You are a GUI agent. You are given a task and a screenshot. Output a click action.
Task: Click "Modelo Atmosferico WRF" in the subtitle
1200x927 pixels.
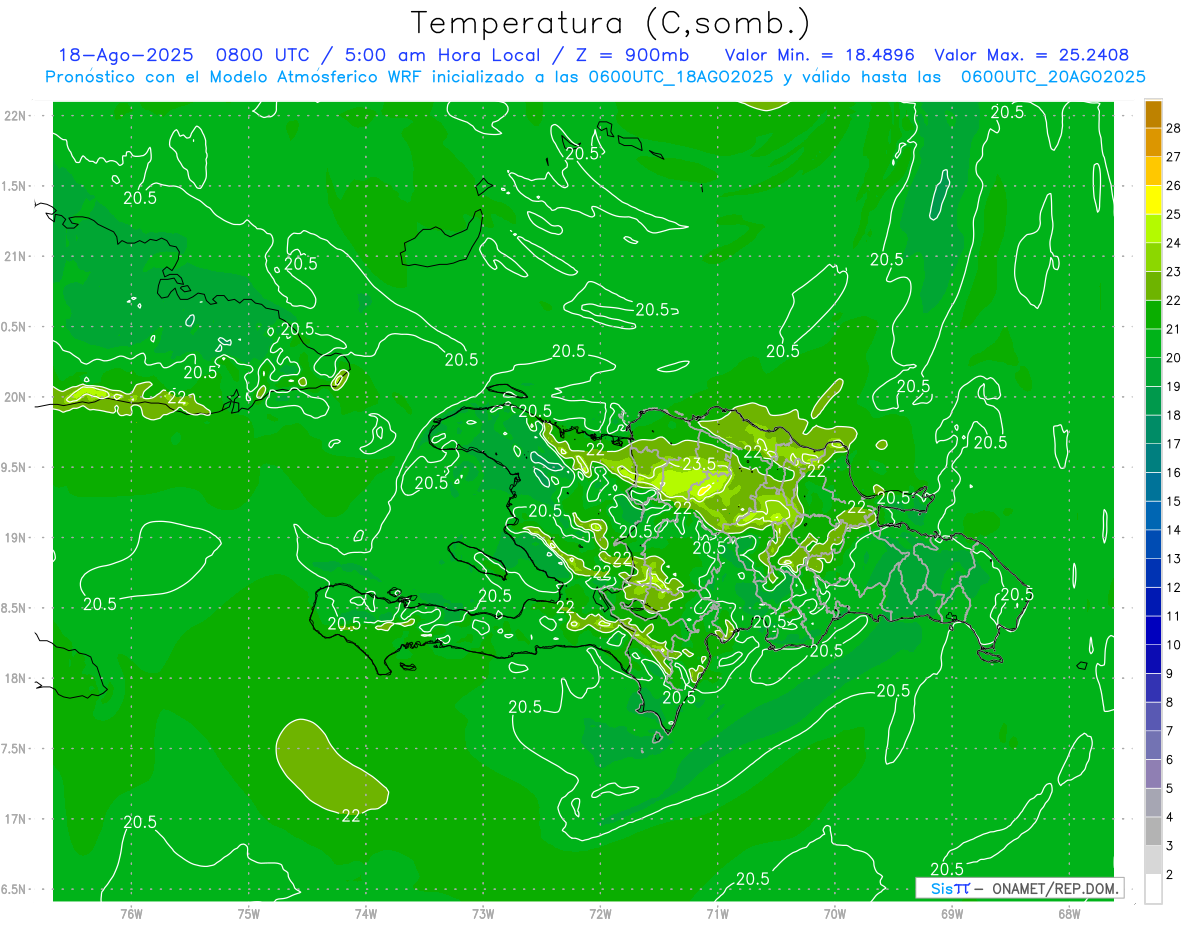pyautogui.click(x=295, y=76)
